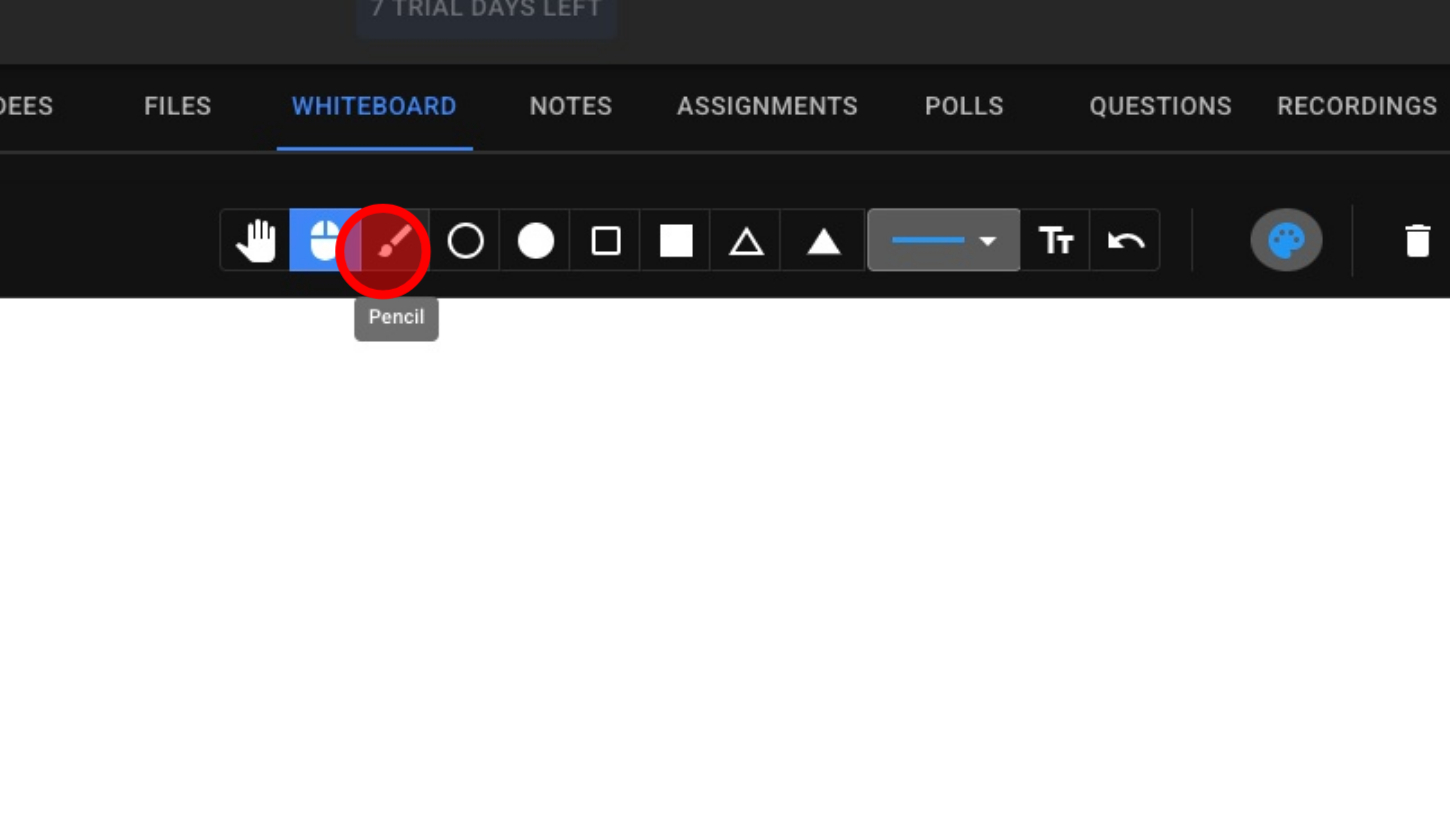Open the Polls tab
The height and width of the screenshot is (816, 1450).
click(x=964, y=107)
